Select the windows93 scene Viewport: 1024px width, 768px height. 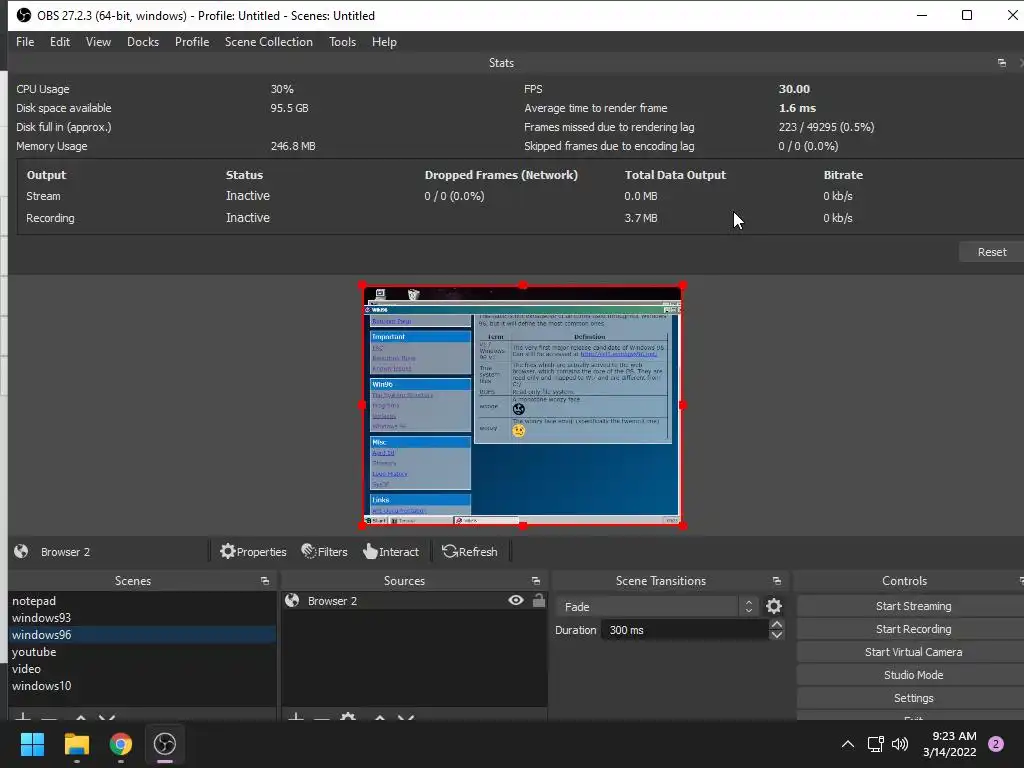[x=142, y=618]
